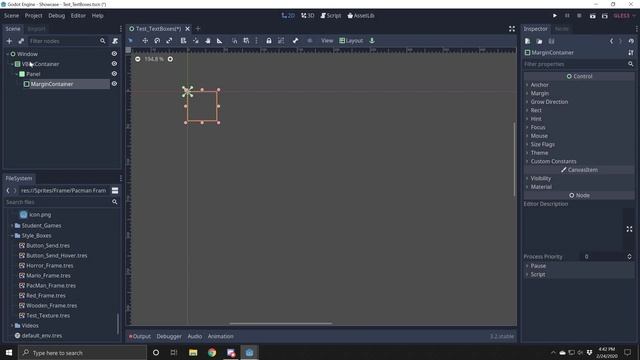
Task: Open the Layout menu button
Action: (351, 40)
